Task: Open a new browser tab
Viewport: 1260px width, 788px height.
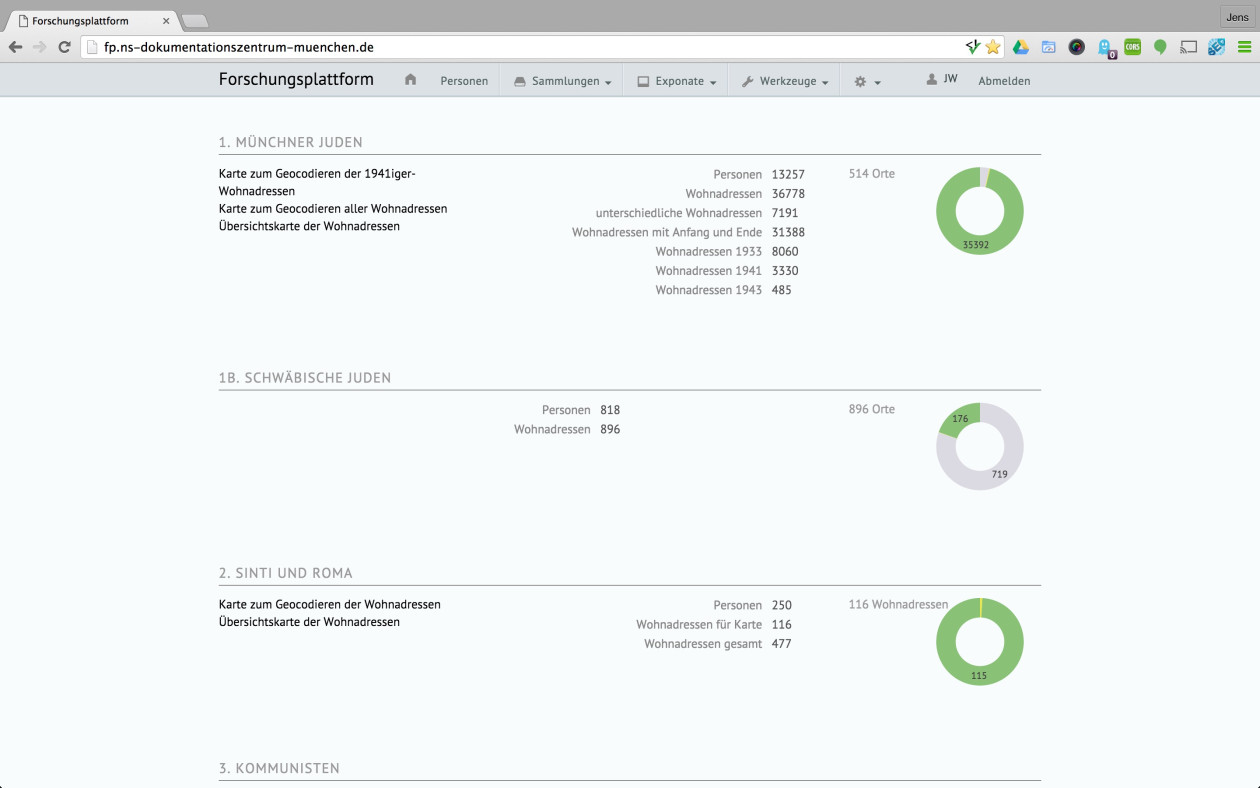Action: click(194, 21)
